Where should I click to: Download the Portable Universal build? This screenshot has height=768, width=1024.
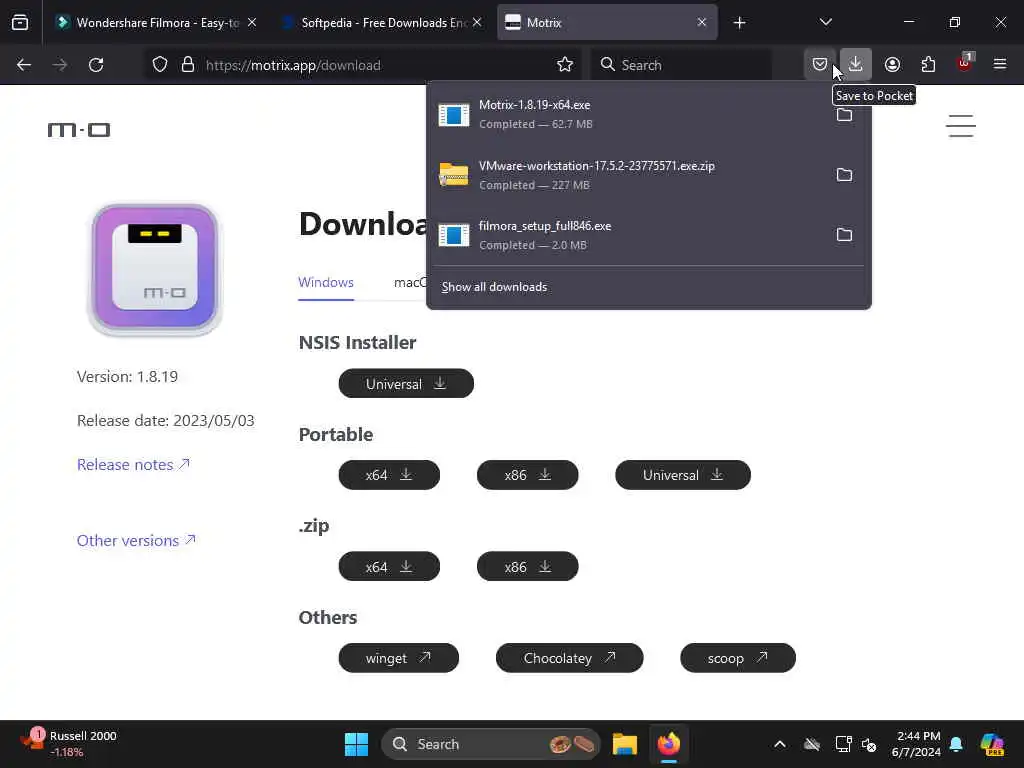point(683,475)
